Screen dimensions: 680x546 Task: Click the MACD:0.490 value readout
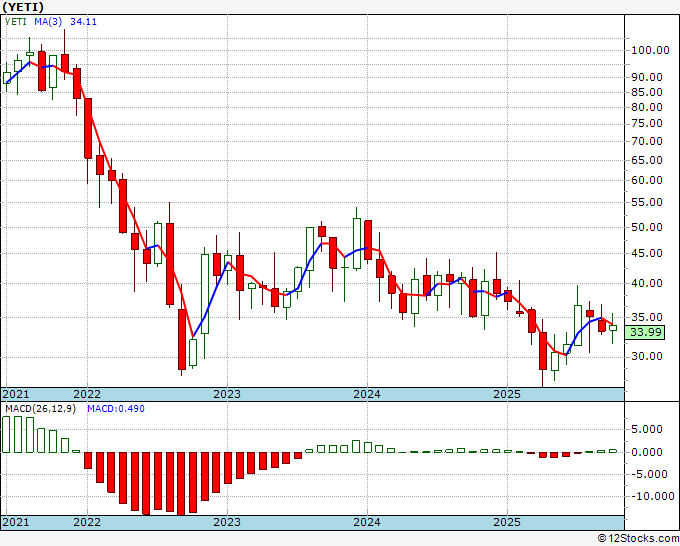coord(116,409)
